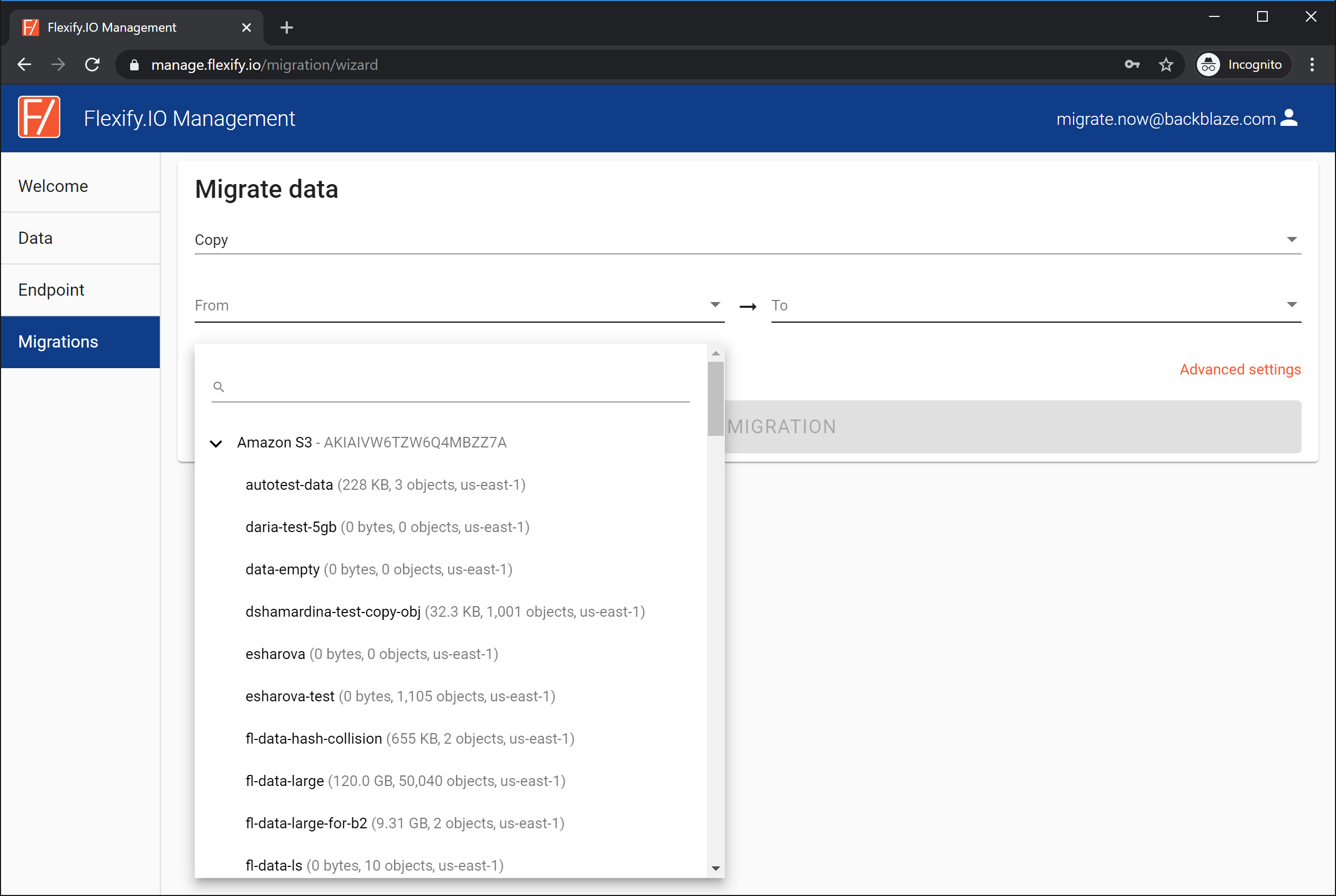
Task: Select Migrations in the sidebar
Action: tap(80, 342)
